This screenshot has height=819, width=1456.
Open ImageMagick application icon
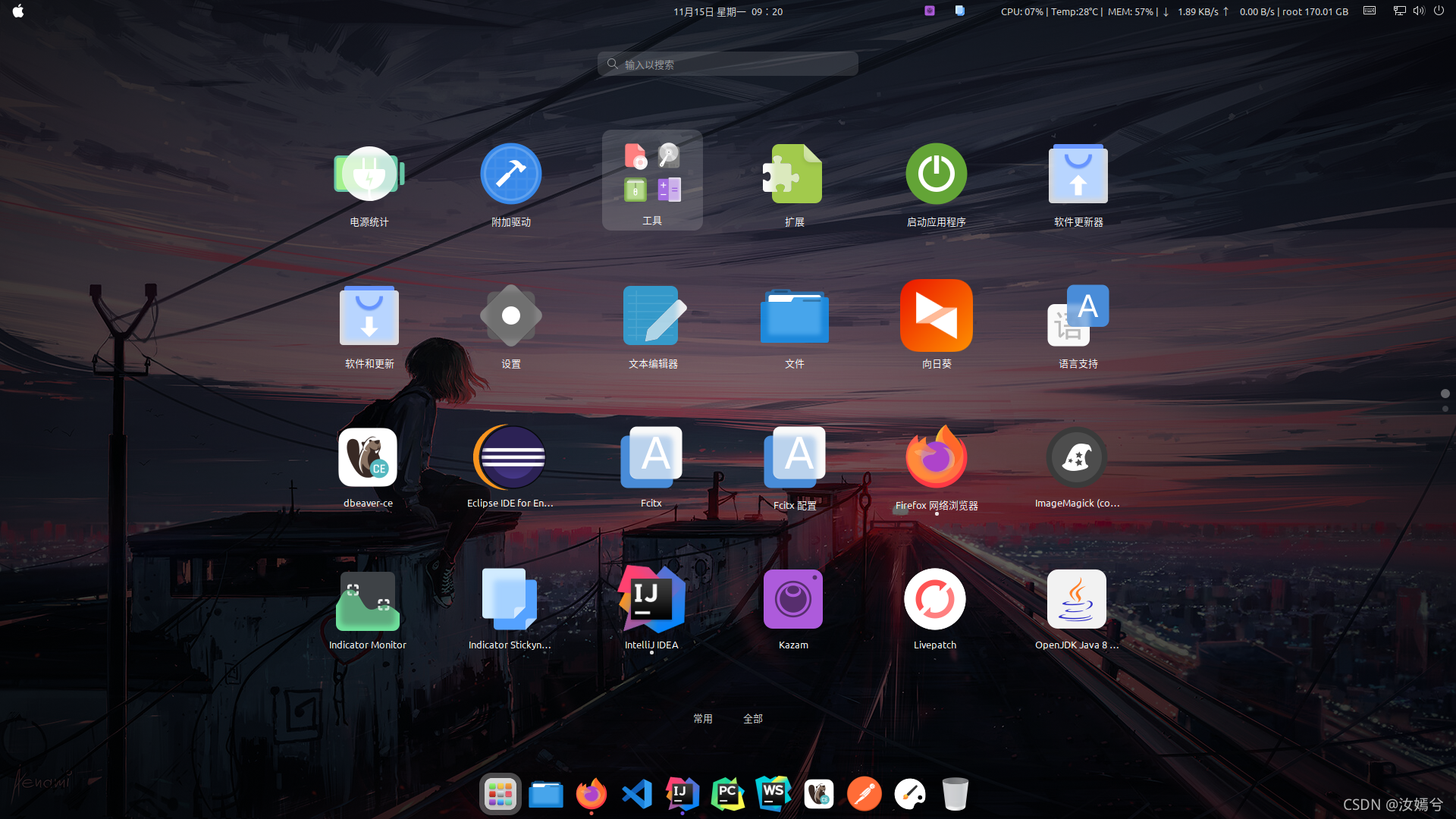(1076, 457)
